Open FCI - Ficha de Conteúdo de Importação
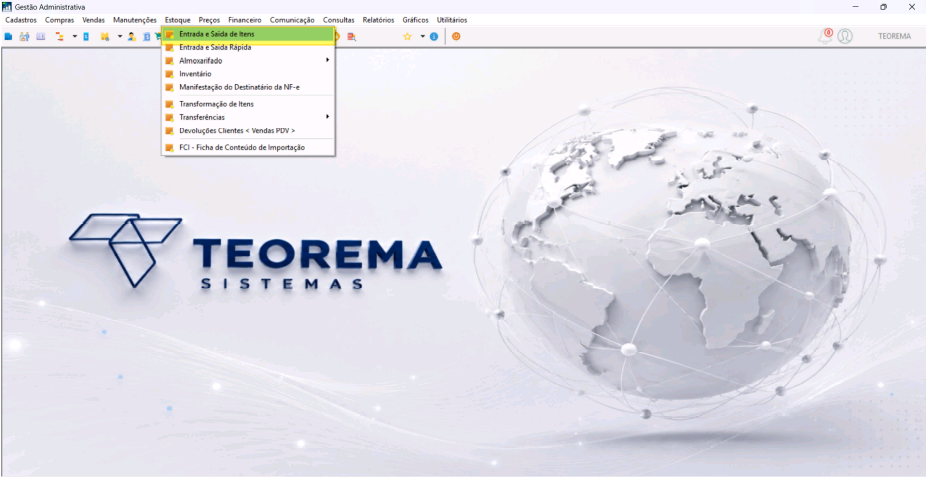The image size is (926, 477). pyautogui.click(x=248, y=148)
